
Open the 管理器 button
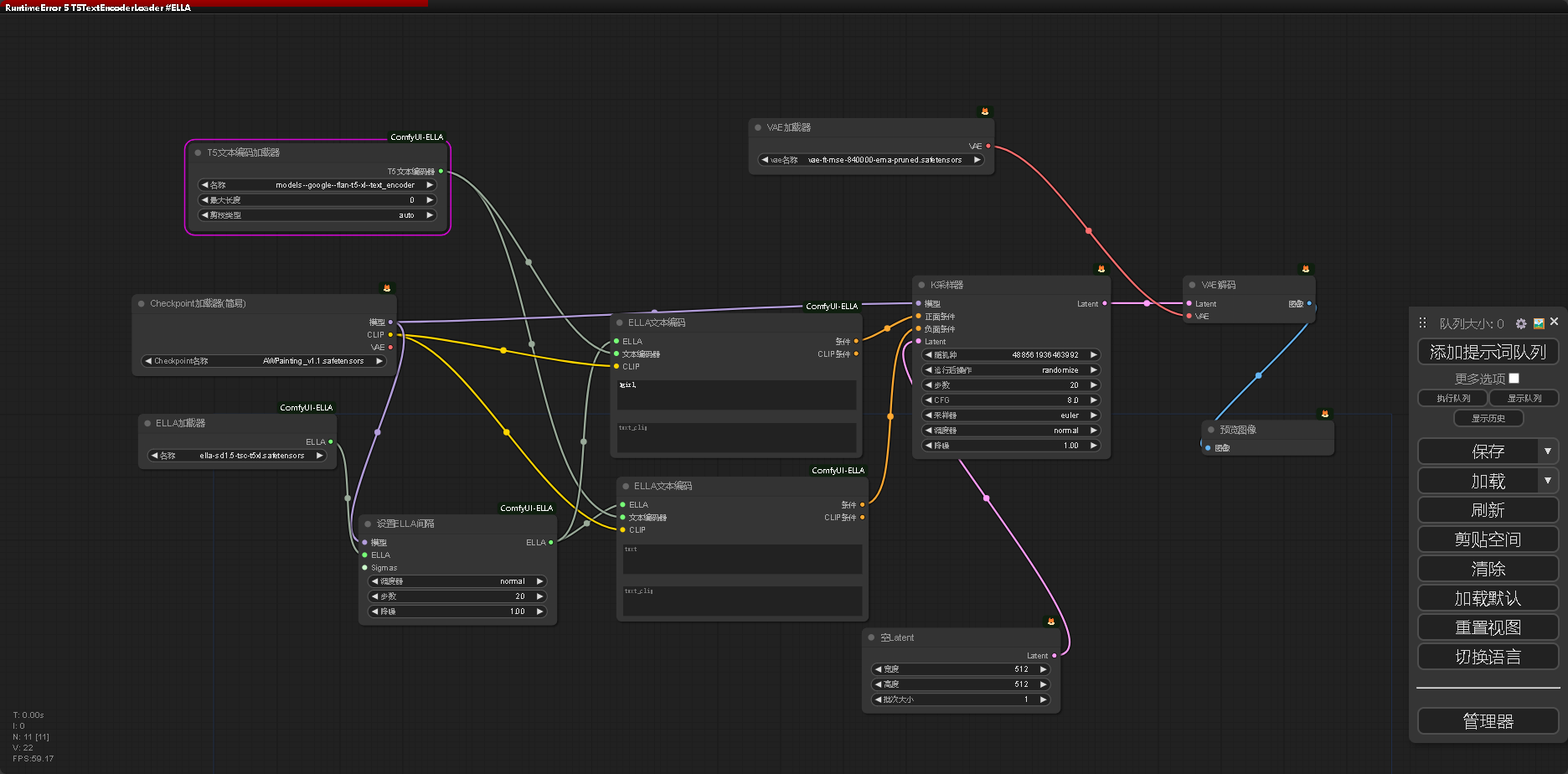click(x=1488, y=720)
